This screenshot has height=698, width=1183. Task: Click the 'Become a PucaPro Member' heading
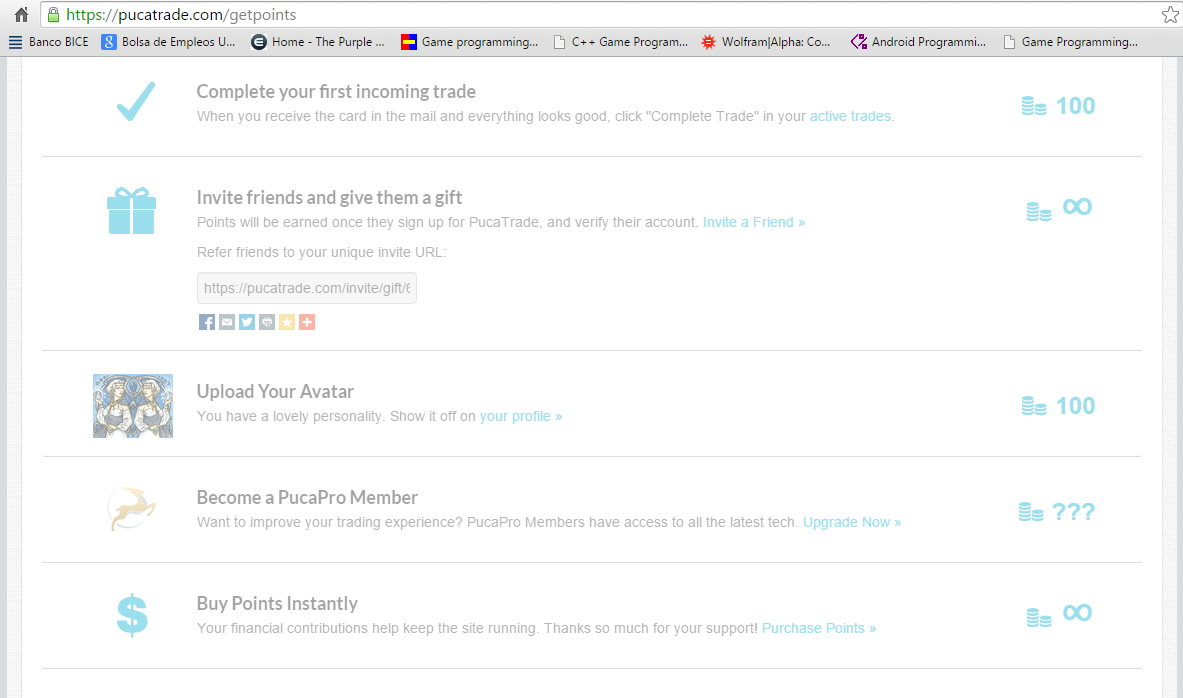coord(307,498)
